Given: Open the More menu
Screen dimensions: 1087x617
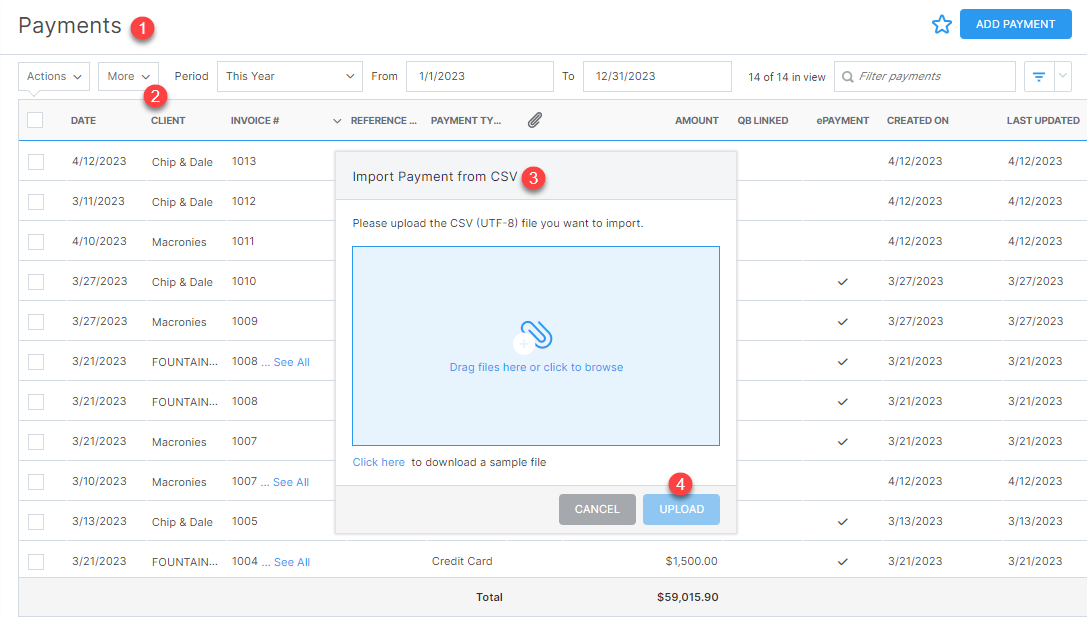Looking at the screenshot, I should pos(127,76).
